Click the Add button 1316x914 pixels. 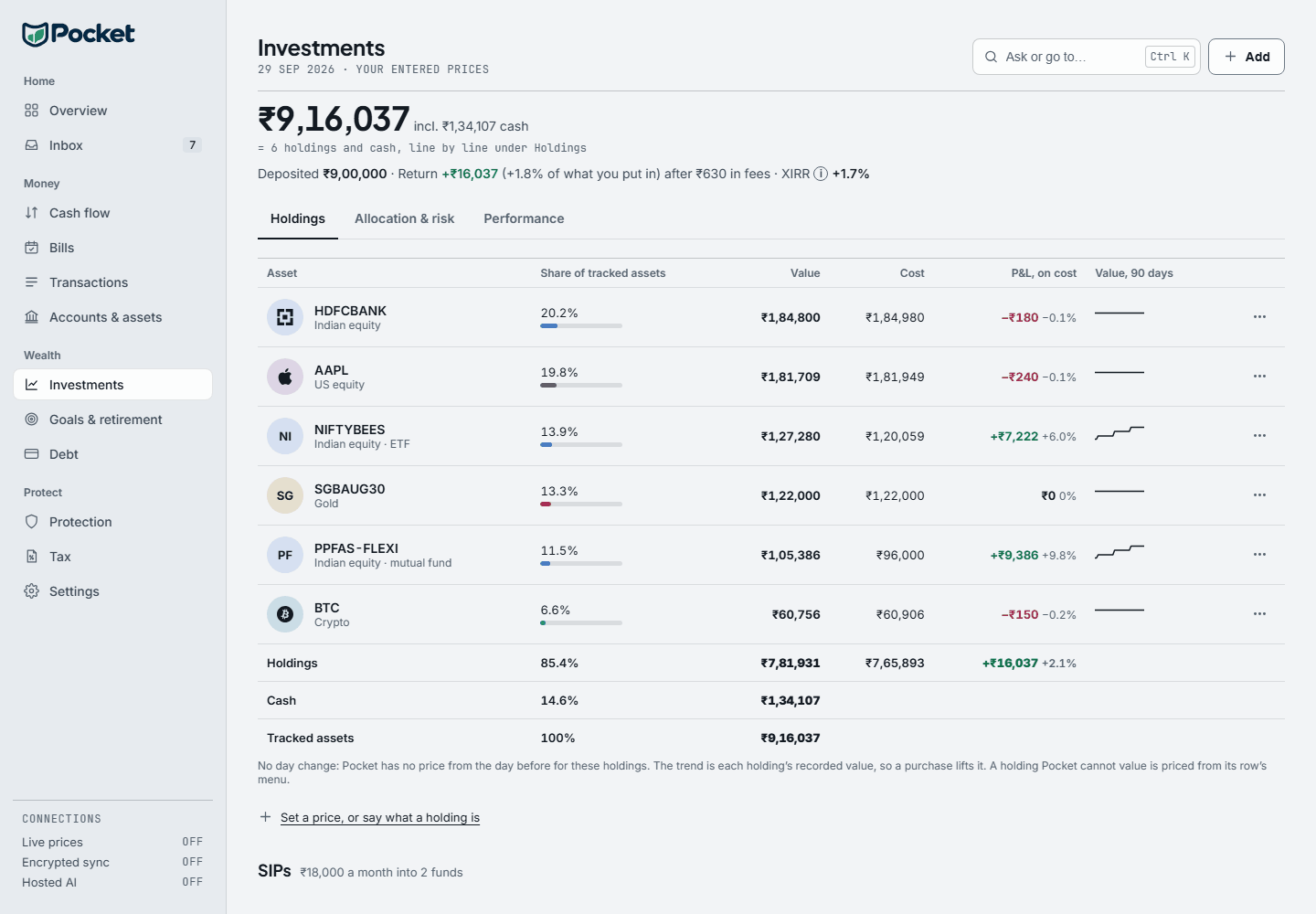(x=1247, y=57)
